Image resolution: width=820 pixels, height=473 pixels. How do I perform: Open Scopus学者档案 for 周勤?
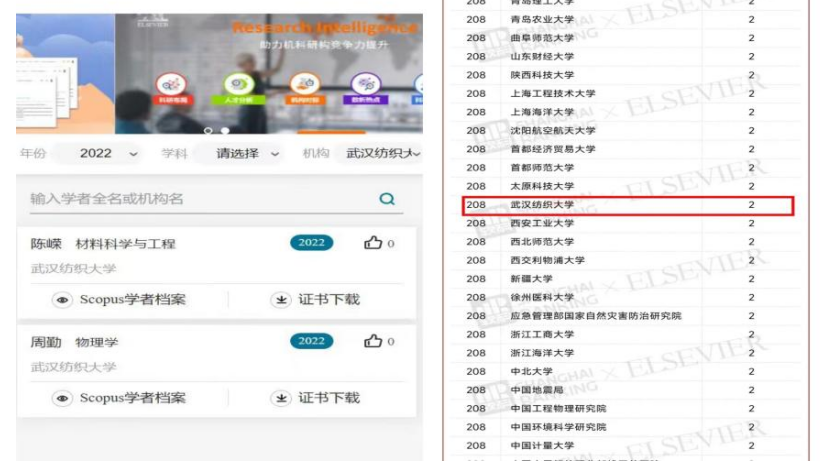coord(119,398)
